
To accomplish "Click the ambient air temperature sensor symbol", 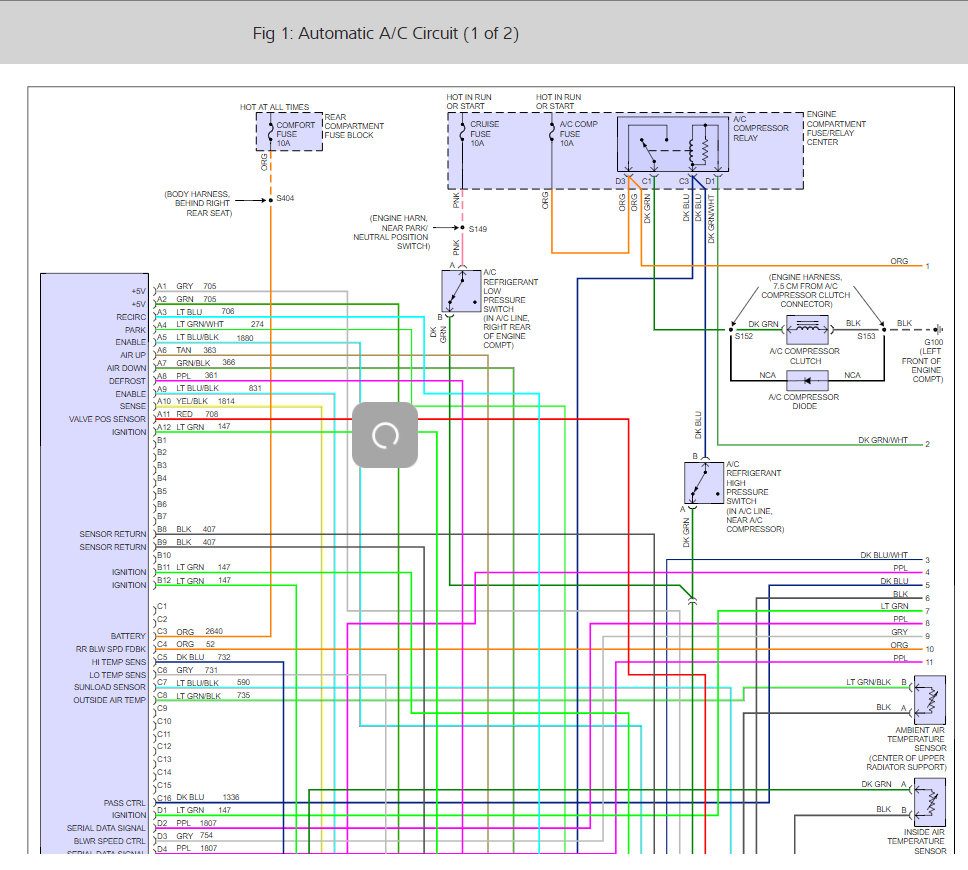I will pos(930,700).
